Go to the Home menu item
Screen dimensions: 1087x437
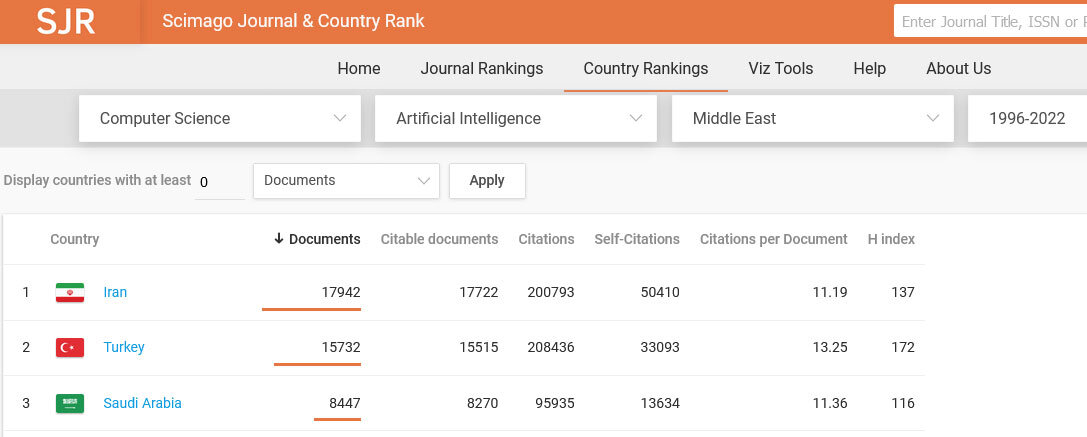(x=359, y=69)
